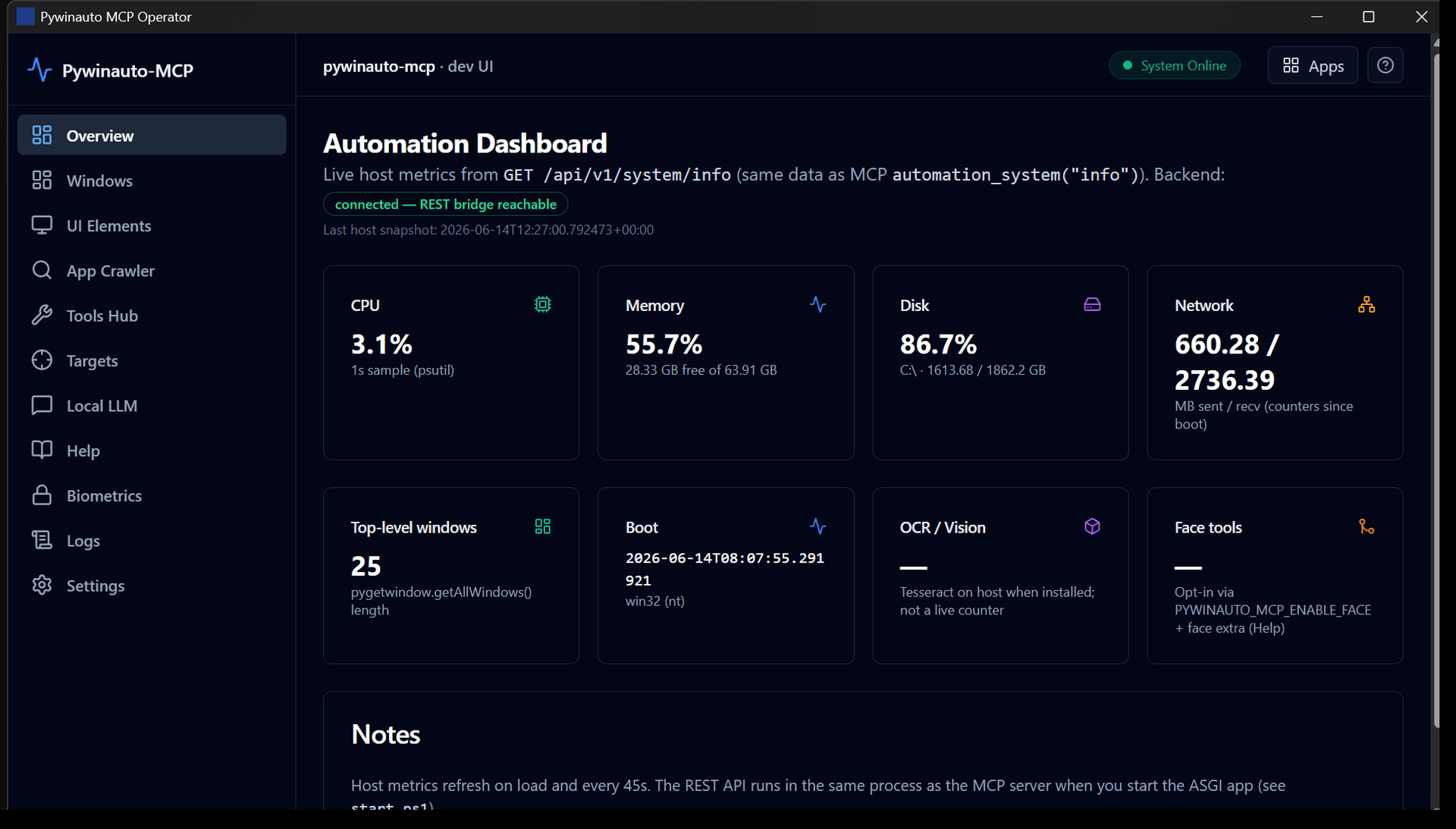Viewport: 1456px width, 829px height.
Task: Maximize the Pywinauto MCP Operator window
Action: coord(1368,17)
